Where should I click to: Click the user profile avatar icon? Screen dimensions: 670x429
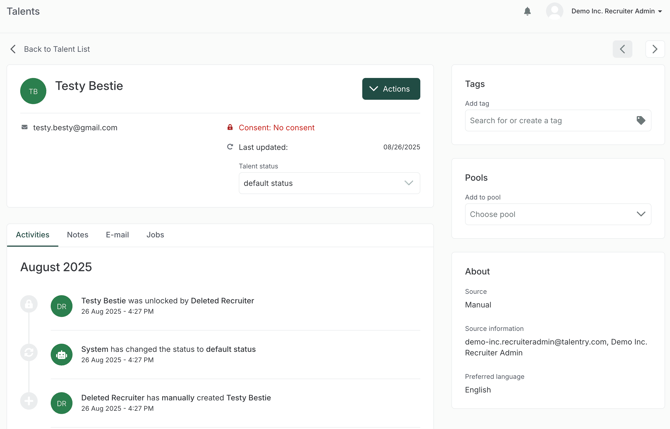(x=554, y=11)
